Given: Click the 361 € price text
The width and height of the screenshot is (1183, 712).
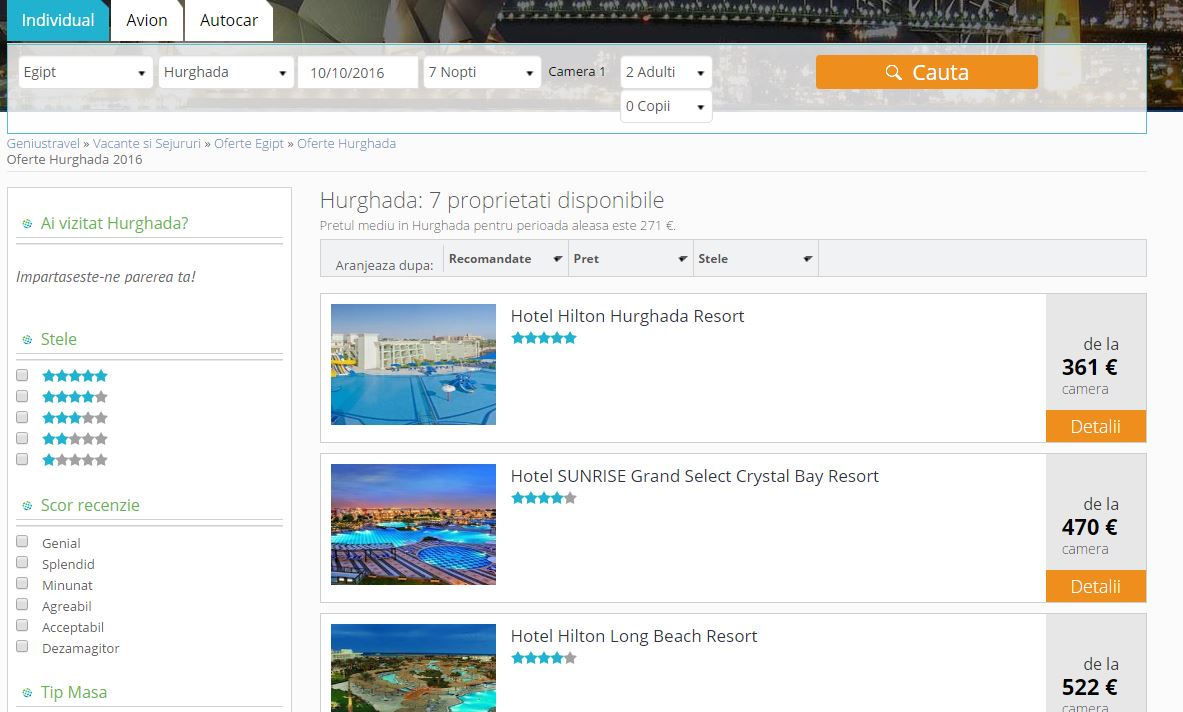Looking at the screenshot, I should (1089, 367).
